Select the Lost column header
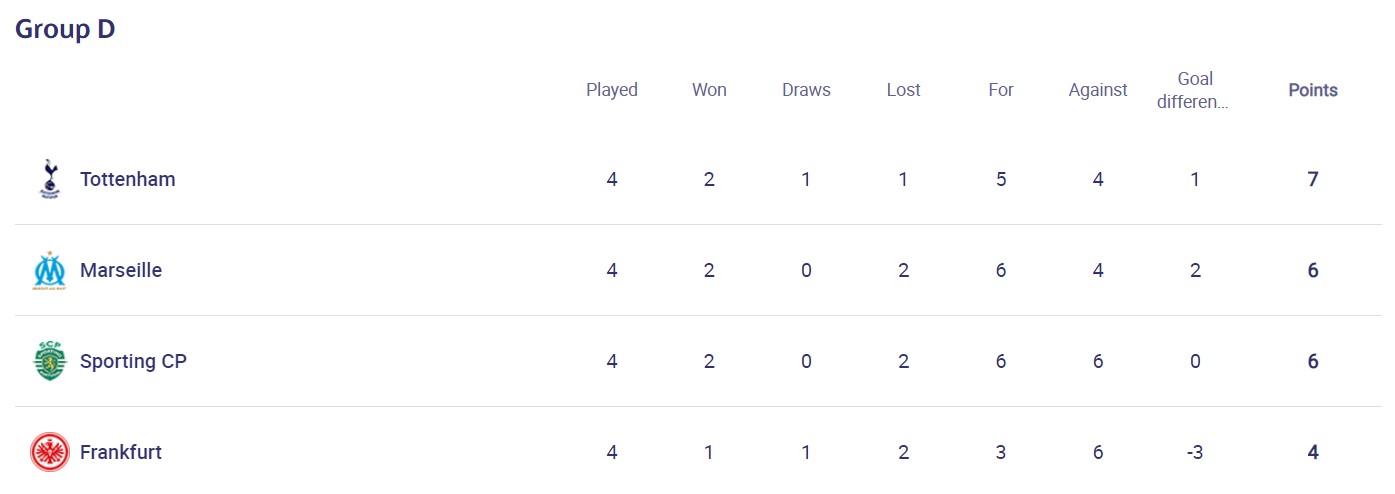The image size is (1395, 494). [903, 90]
